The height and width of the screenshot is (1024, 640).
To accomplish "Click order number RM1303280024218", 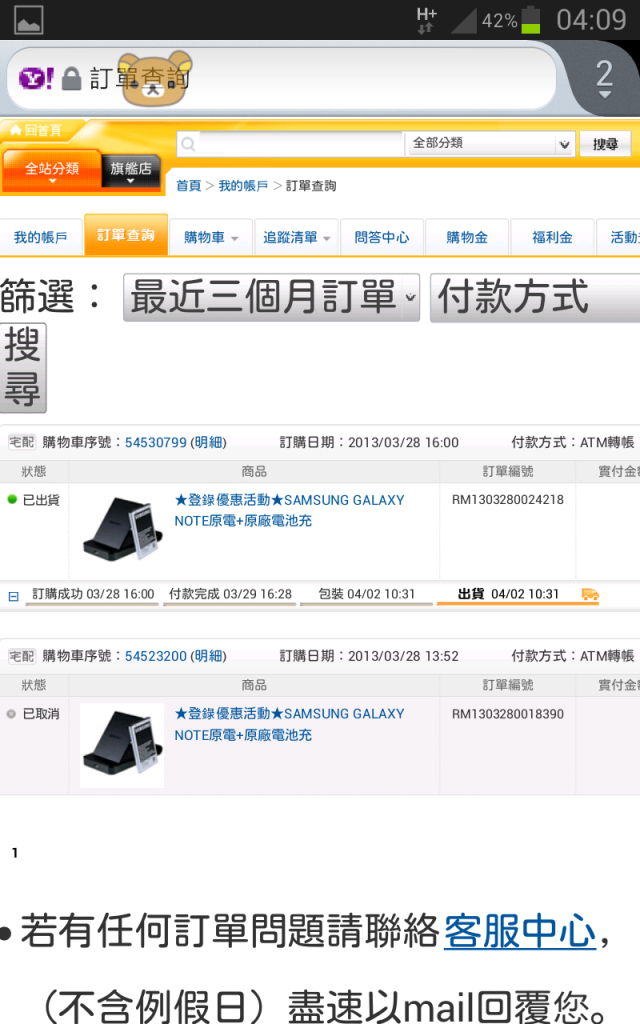I will [x=507, y=500].
